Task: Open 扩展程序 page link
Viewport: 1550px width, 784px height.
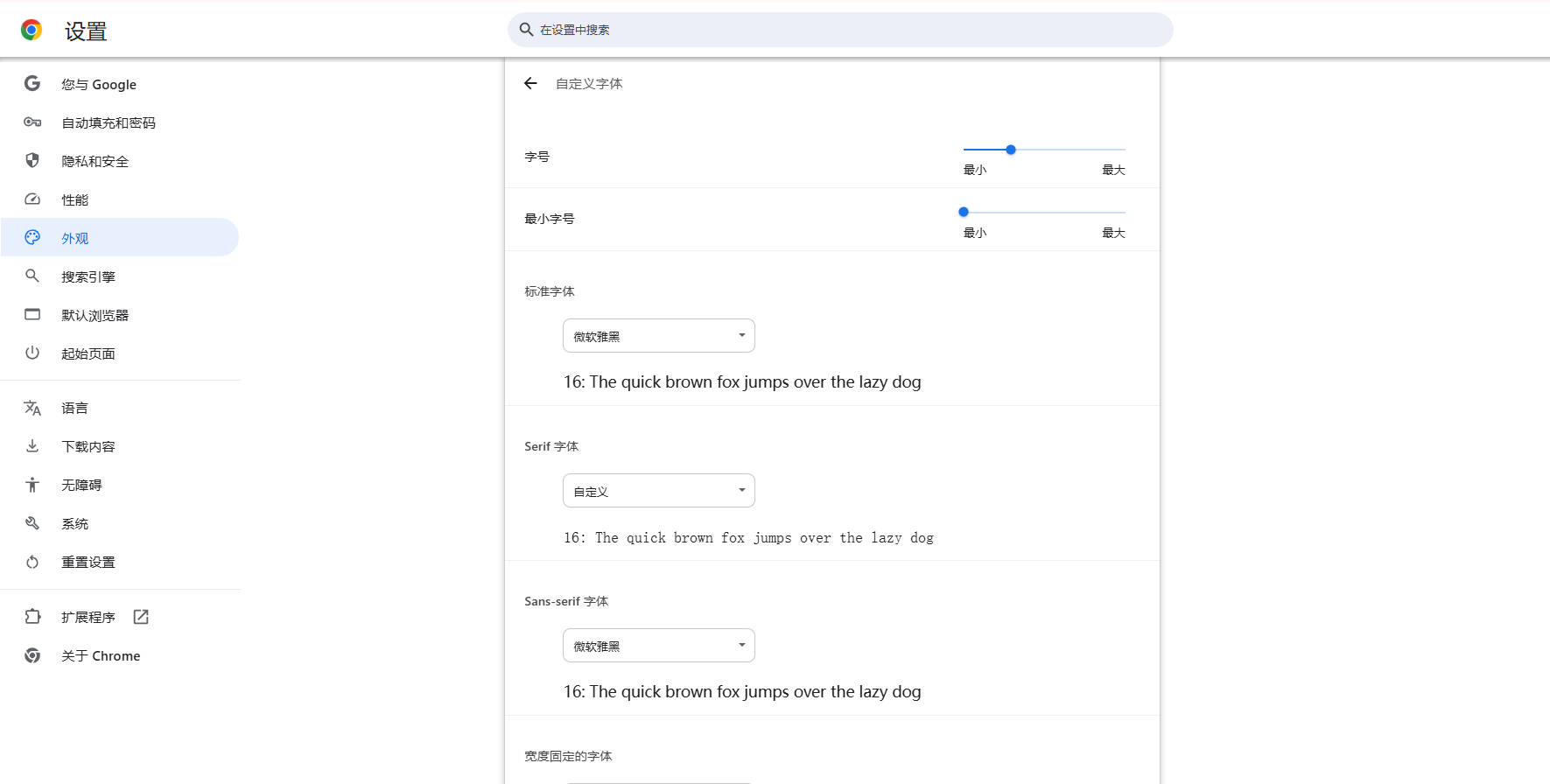Action: coord(120,617)
